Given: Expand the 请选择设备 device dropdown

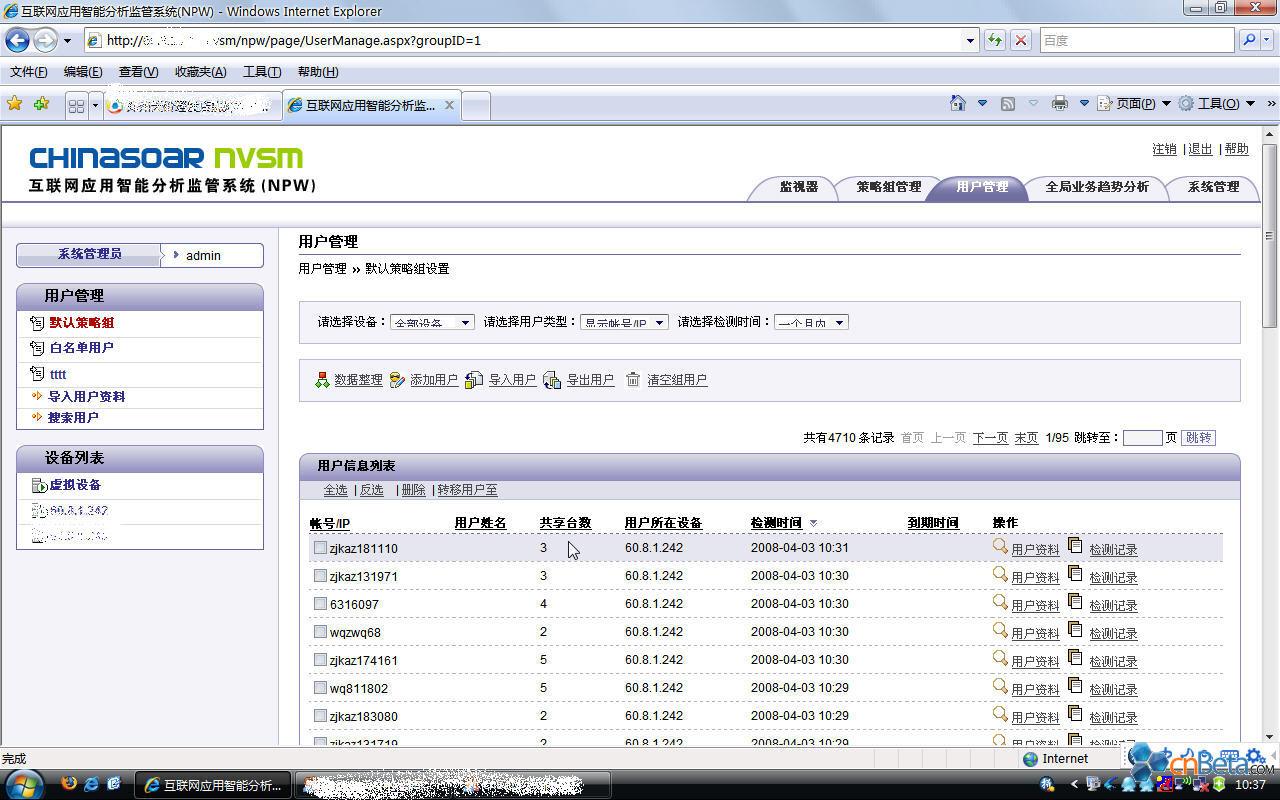Looking at the screenshot, I should pyautogui.click(x=432, y=322).
